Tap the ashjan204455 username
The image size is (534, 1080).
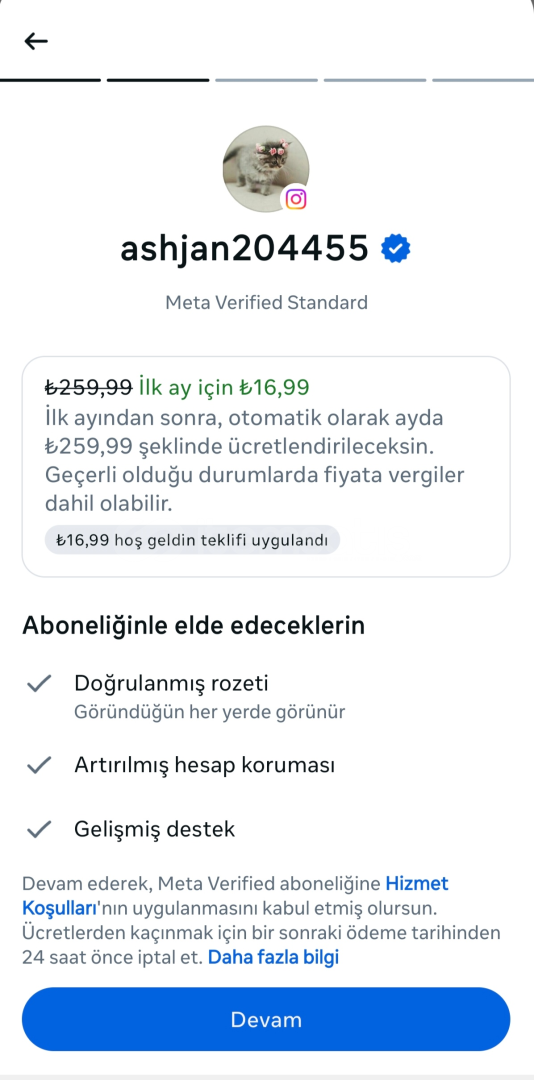click(x=245, y=249)
